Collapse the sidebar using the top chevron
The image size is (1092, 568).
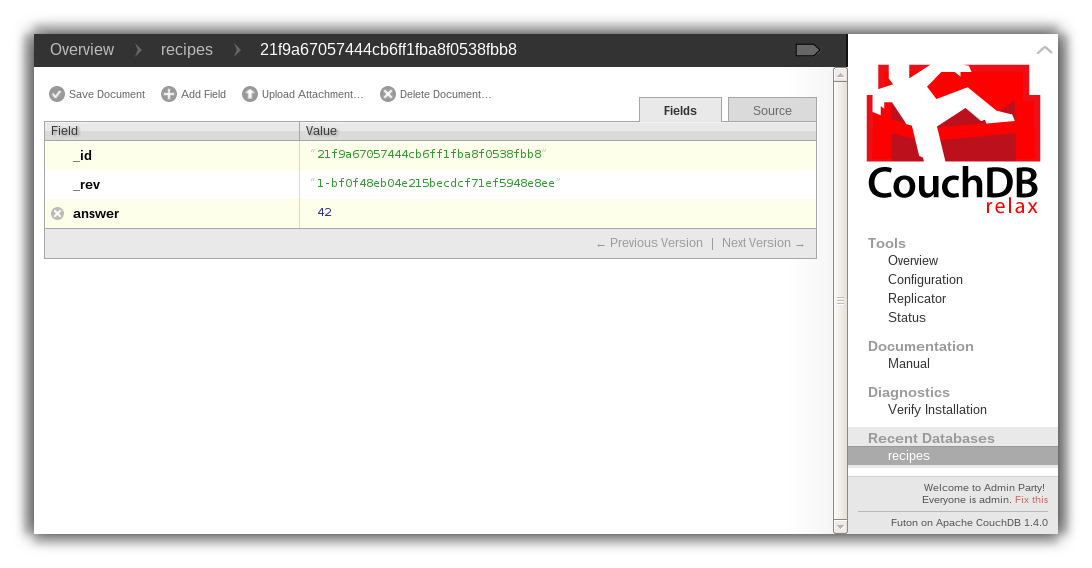click(x=1044, y=50)
